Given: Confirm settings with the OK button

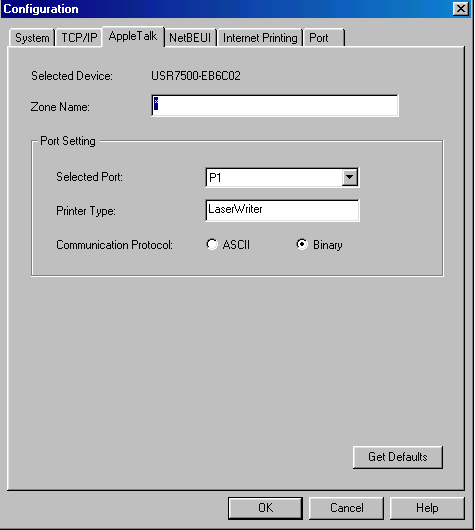Looking at the screenshot, I should [x=265, y=508].
